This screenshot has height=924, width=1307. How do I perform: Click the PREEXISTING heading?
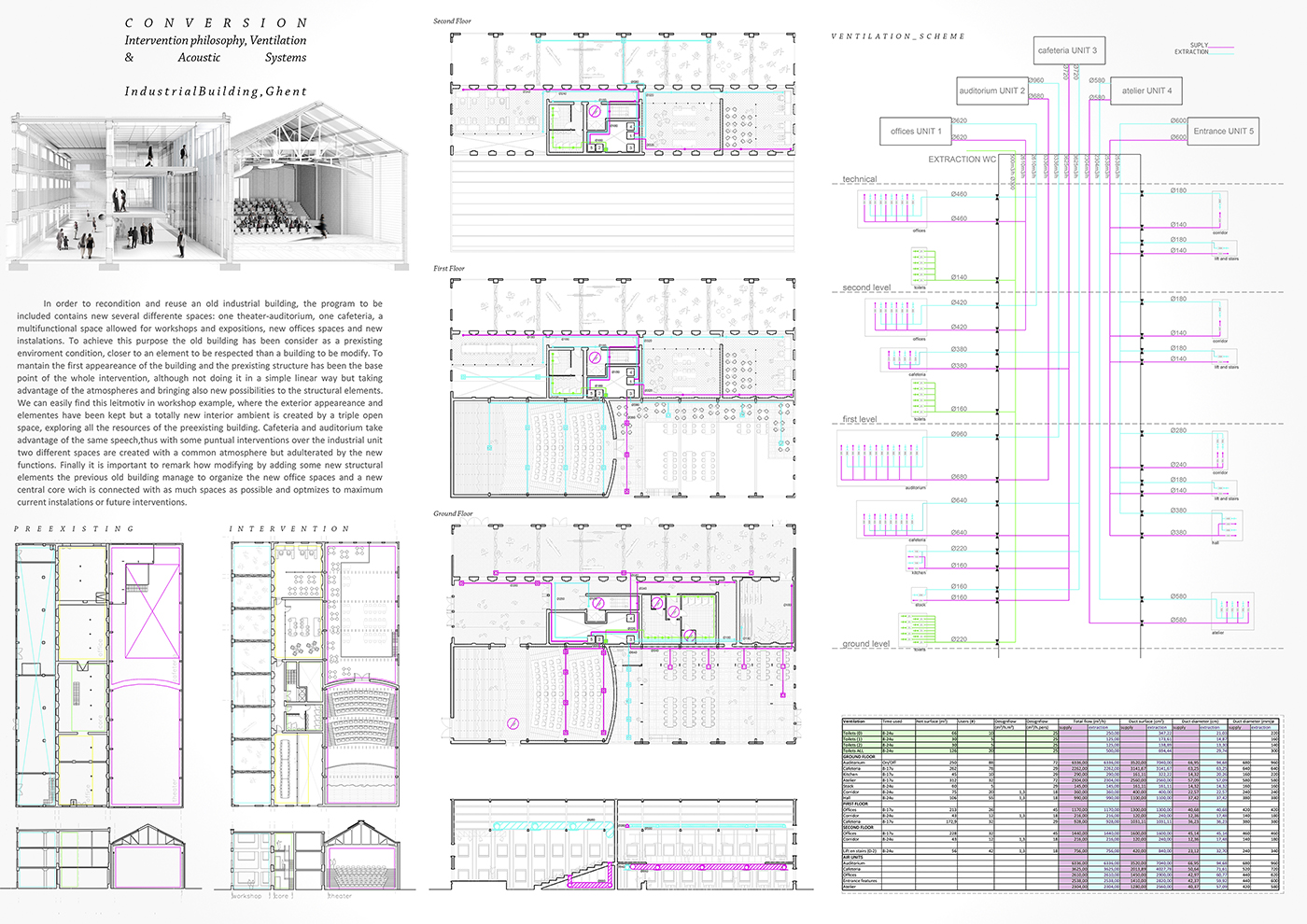(74, 529)
